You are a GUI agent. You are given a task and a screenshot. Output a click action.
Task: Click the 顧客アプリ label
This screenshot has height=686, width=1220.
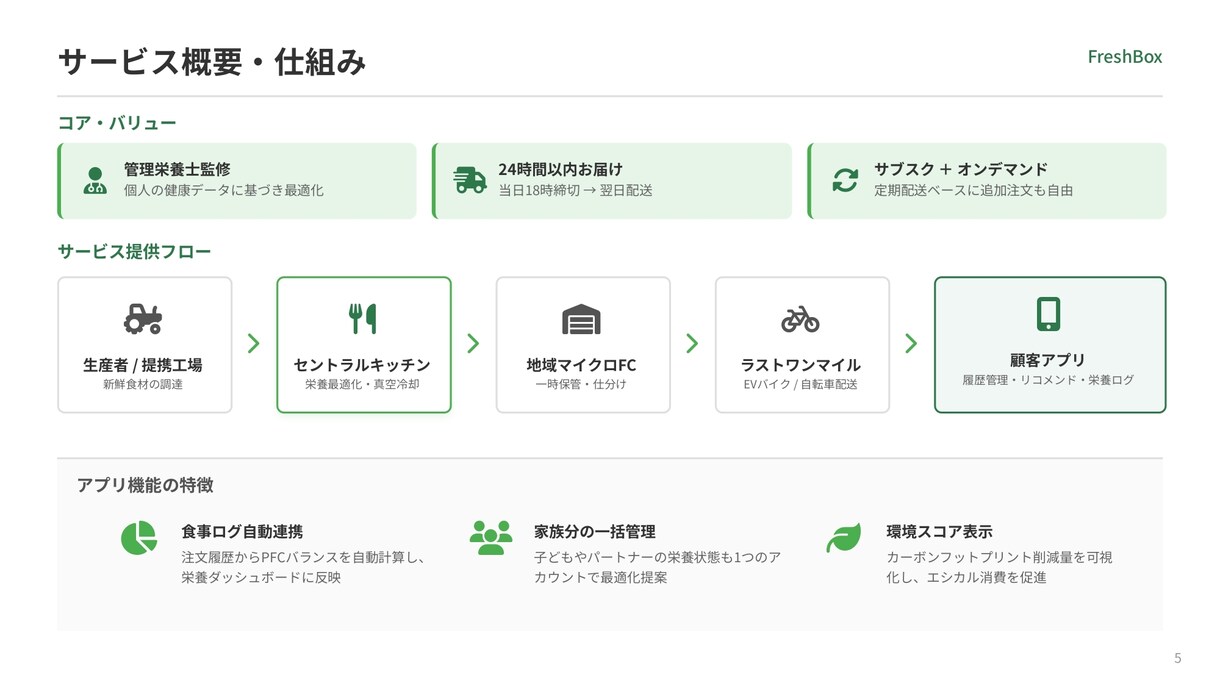1049,360
